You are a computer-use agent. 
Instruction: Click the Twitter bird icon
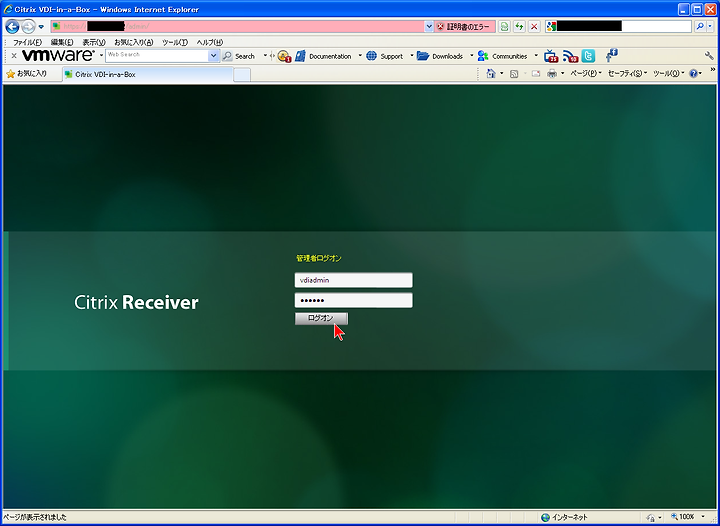click(x=588, y=56)
